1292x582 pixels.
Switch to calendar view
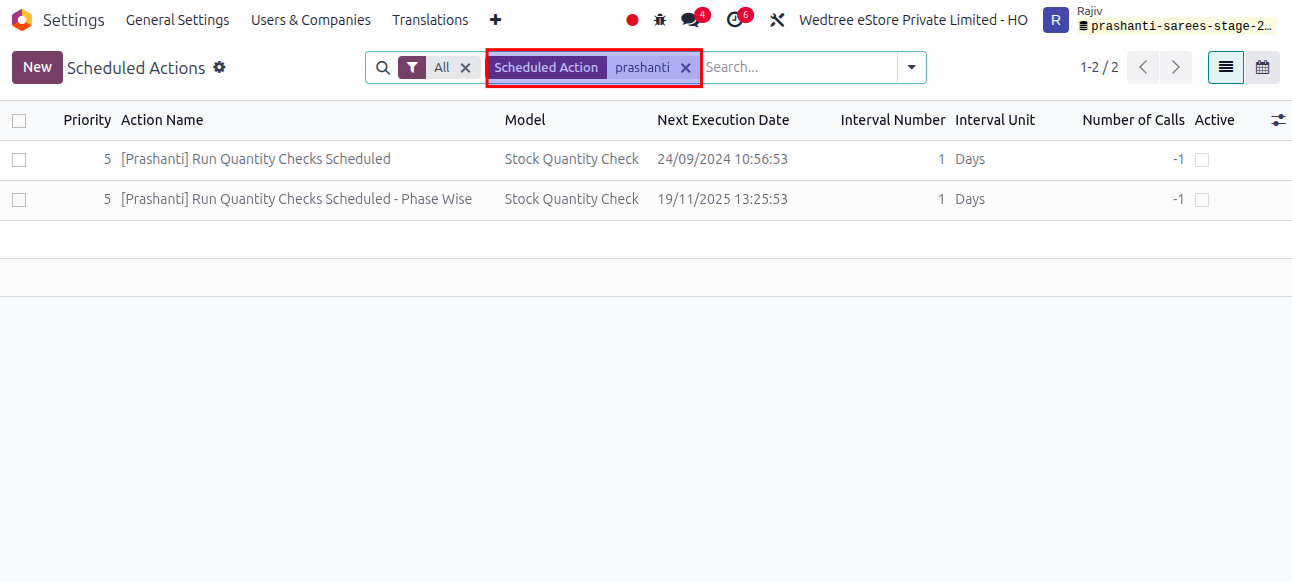coord(1262,67)
